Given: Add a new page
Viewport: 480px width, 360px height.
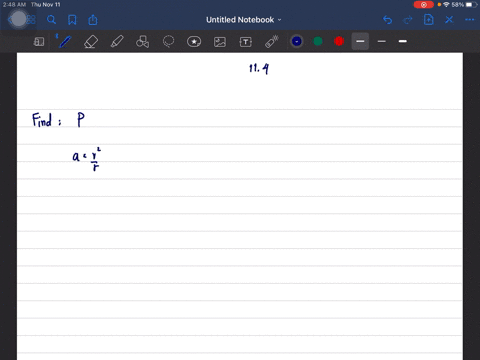Looking at the screenshot, I should (428, 20).
